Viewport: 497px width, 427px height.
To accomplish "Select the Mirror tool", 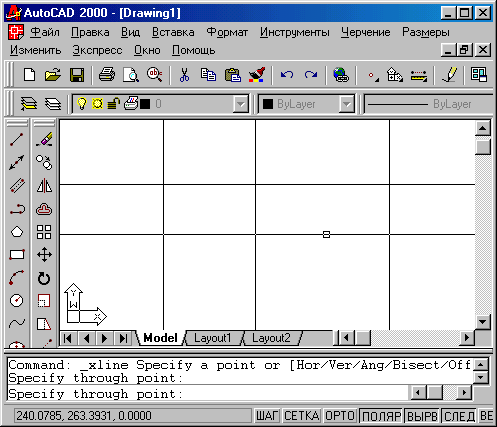I will click(x=44, y=186).
